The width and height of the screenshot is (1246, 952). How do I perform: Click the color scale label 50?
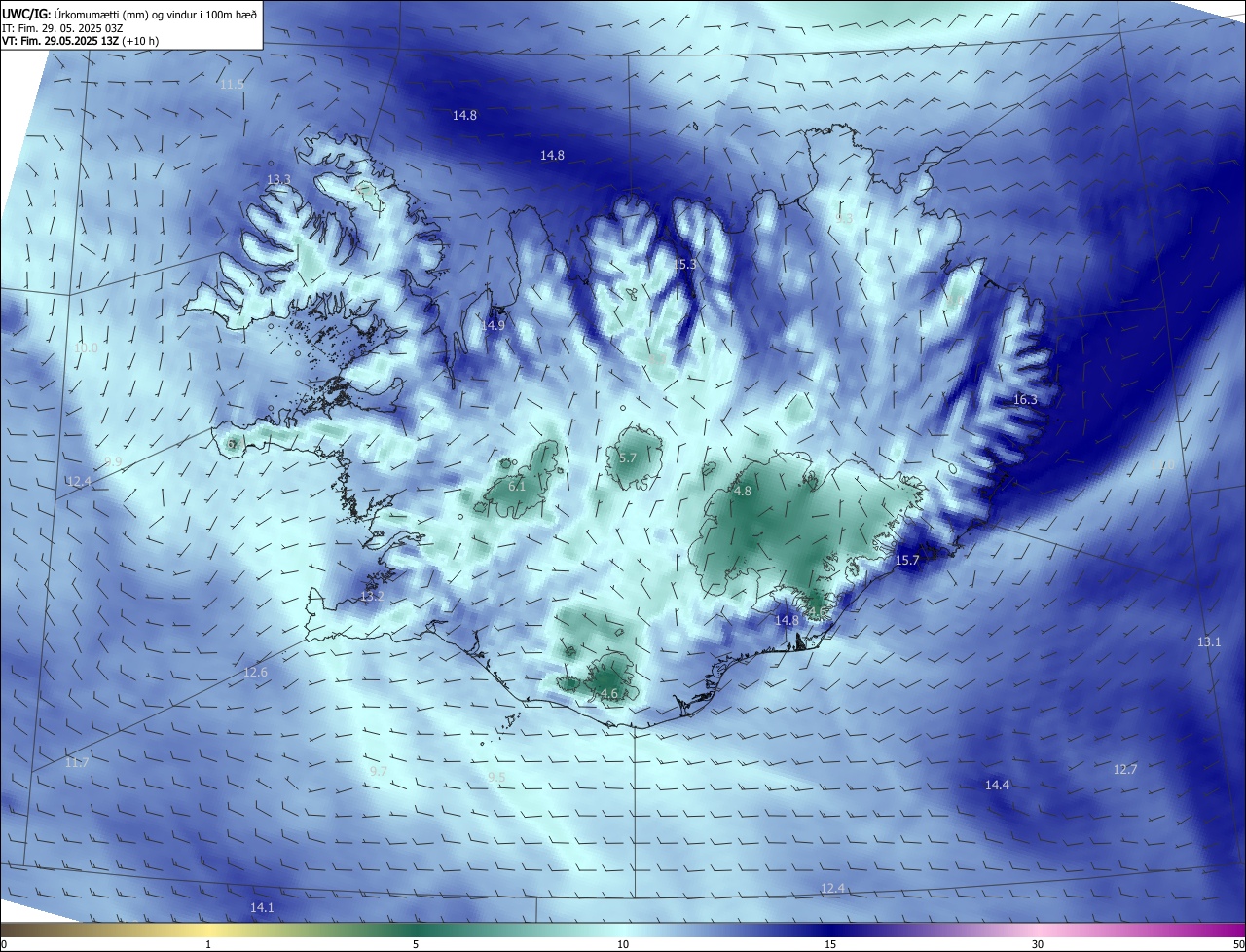tap(1238, 944)
